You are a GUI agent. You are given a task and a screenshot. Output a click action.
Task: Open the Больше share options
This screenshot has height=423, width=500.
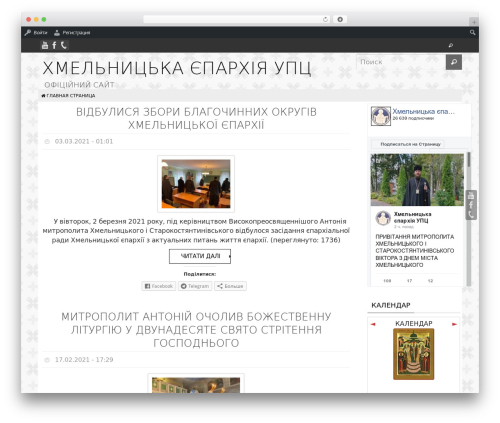(x=230, y=286)
